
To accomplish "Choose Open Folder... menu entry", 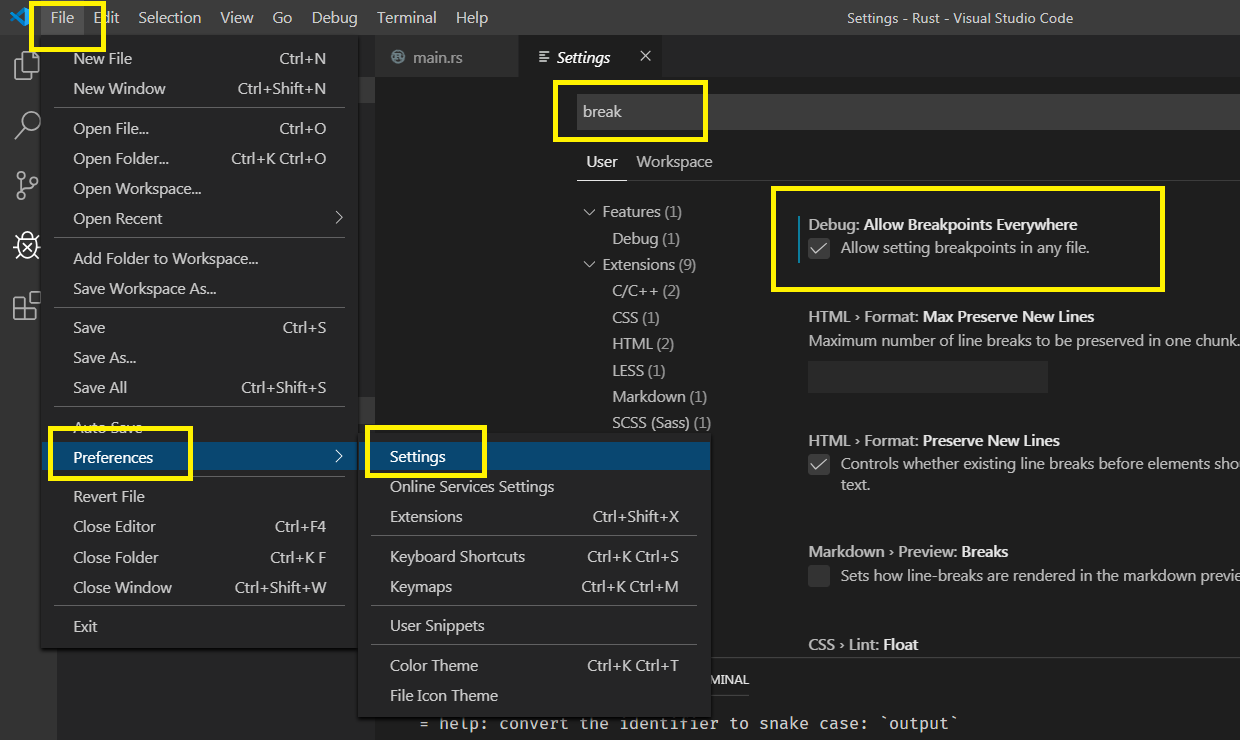I will click(x=199, y=159).
